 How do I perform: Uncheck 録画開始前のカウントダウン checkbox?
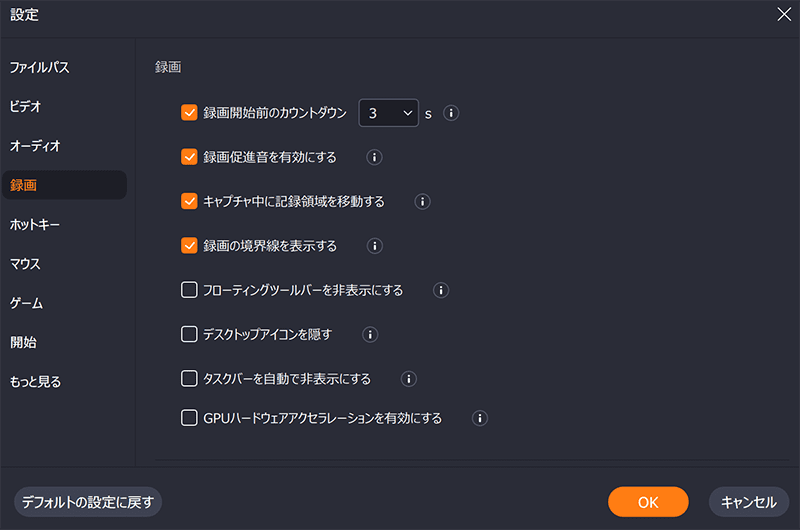coord(189,113)
